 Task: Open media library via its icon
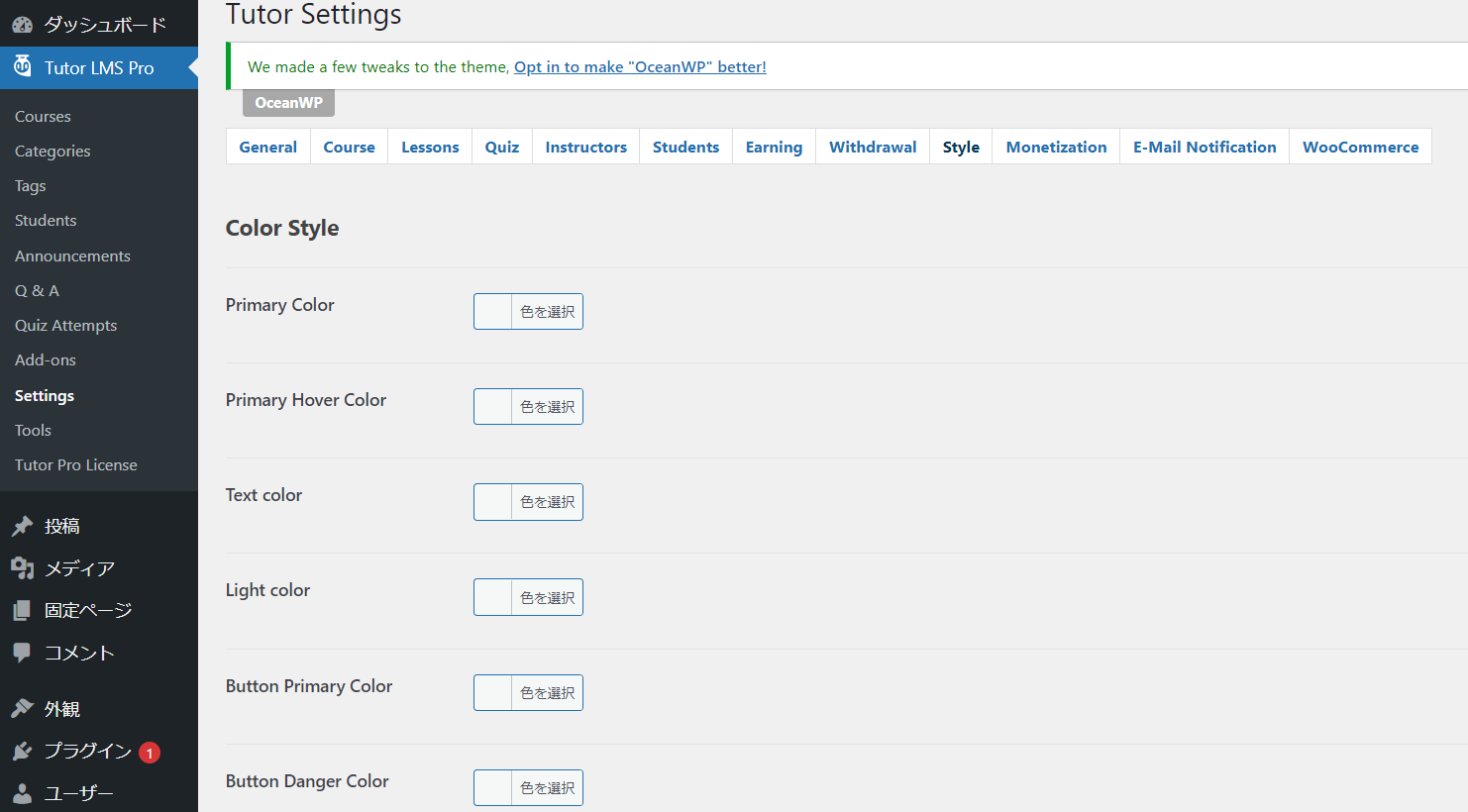(x=22, y=567)
